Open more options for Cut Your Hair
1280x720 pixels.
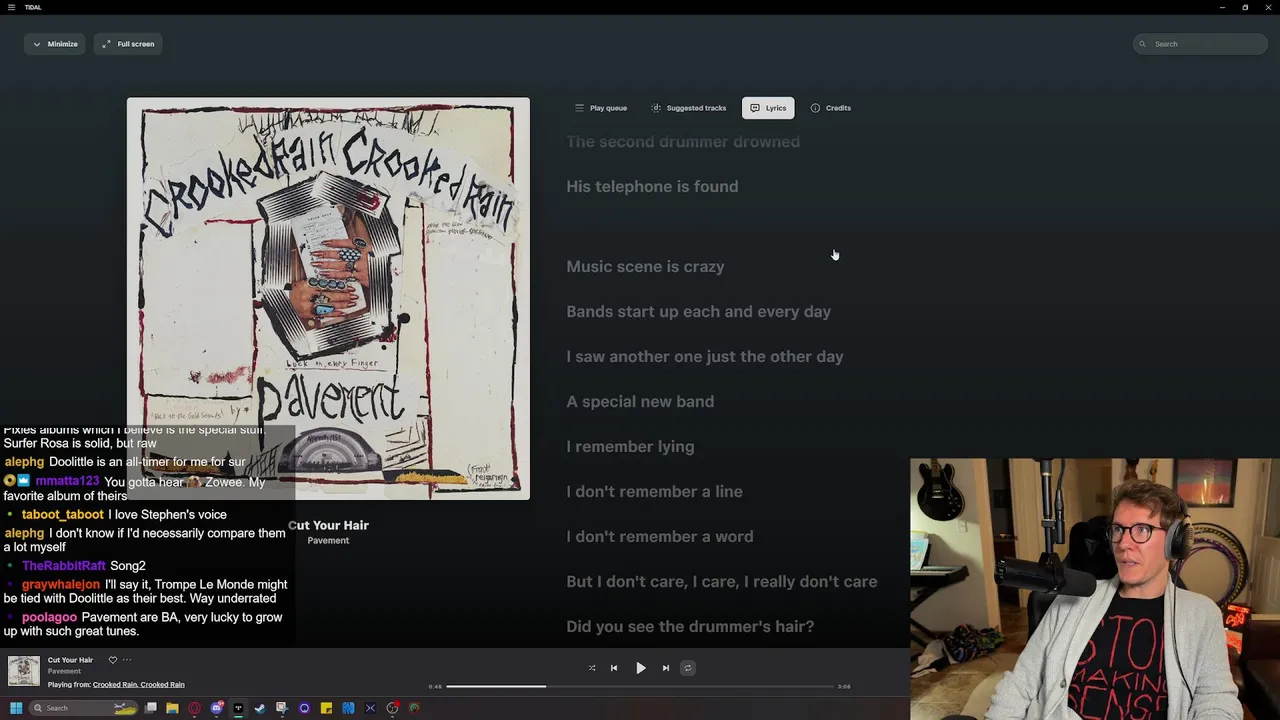coord(127,660)
